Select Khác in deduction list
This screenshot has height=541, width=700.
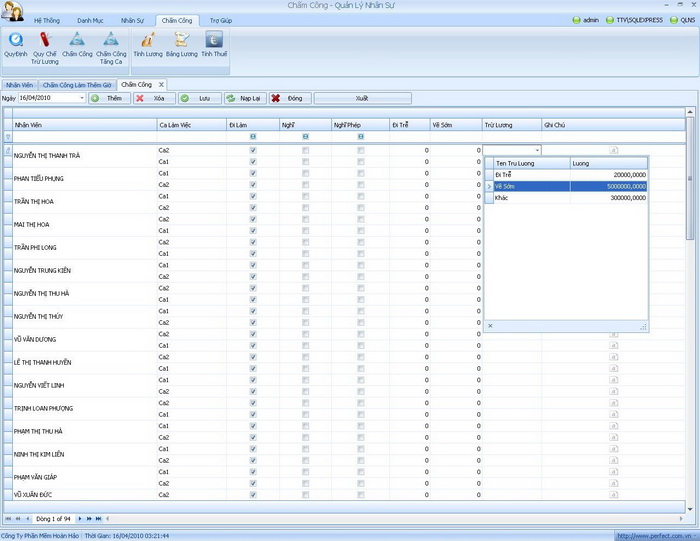(x=570, y=198)
